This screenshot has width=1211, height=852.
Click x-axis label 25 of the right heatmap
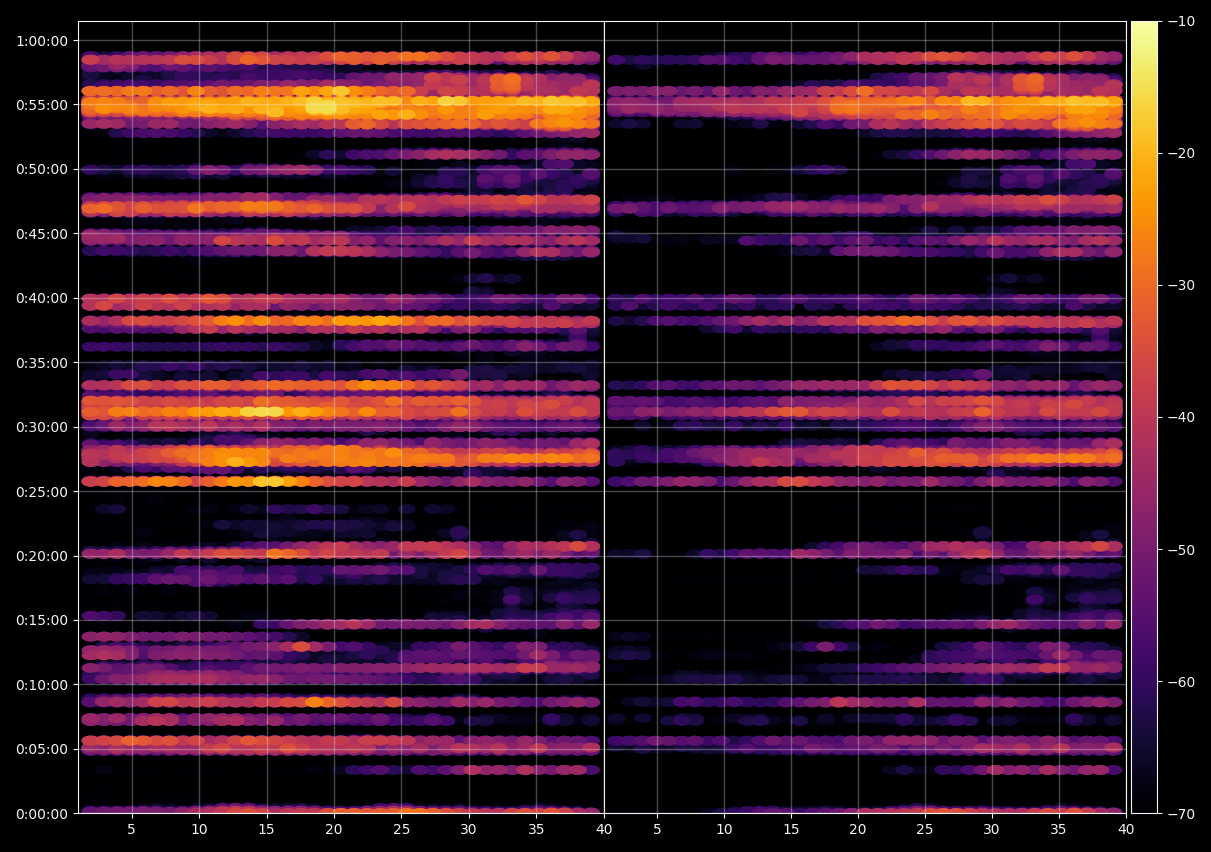(925, 830)
